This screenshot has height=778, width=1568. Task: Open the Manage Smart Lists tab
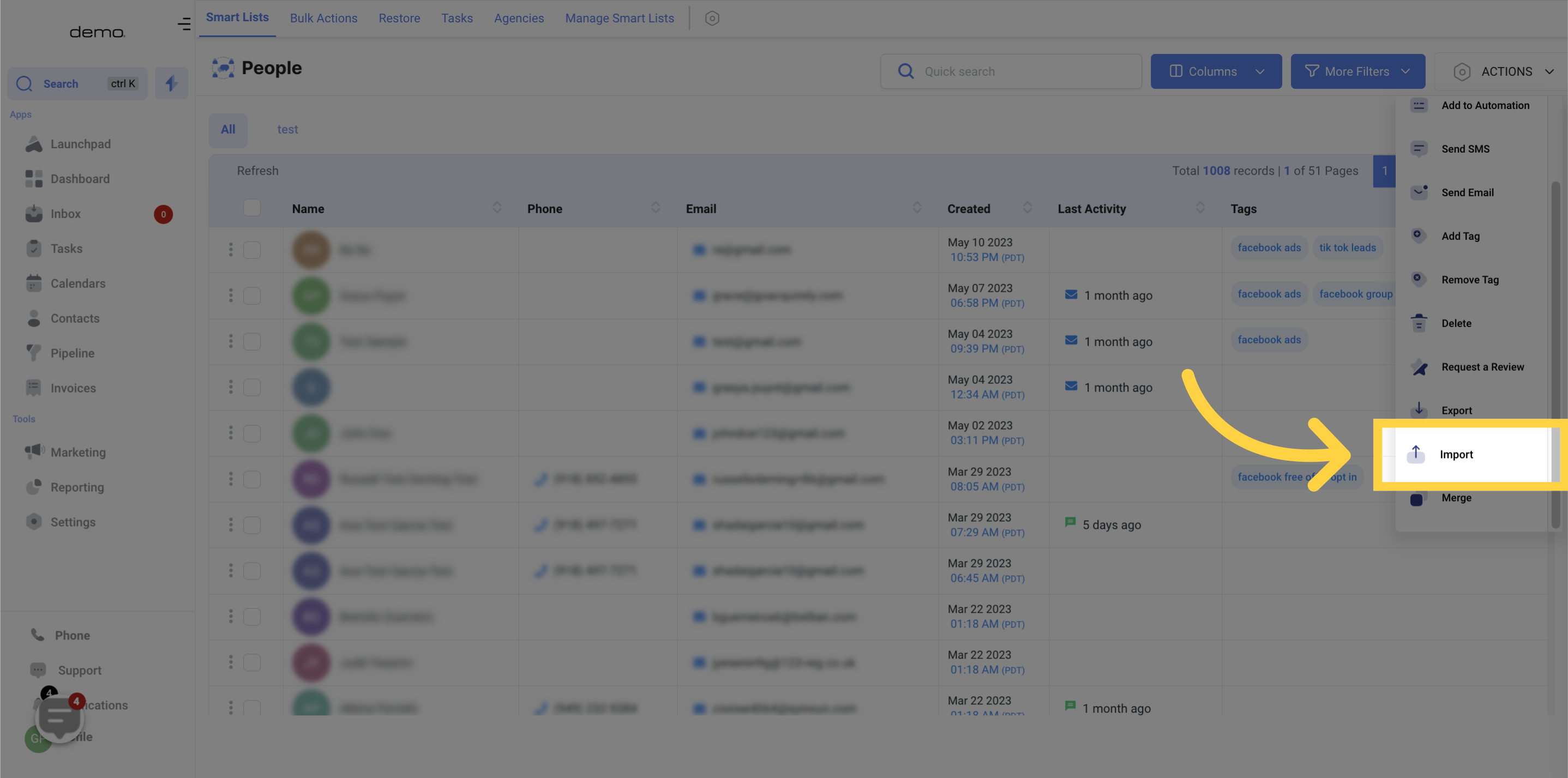(x=620, y=18)
